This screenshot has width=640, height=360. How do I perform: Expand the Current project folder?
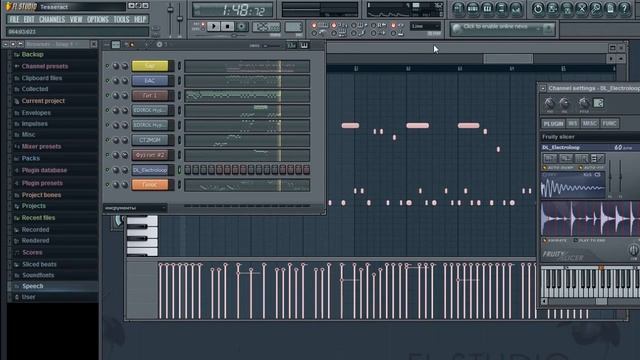43,101
